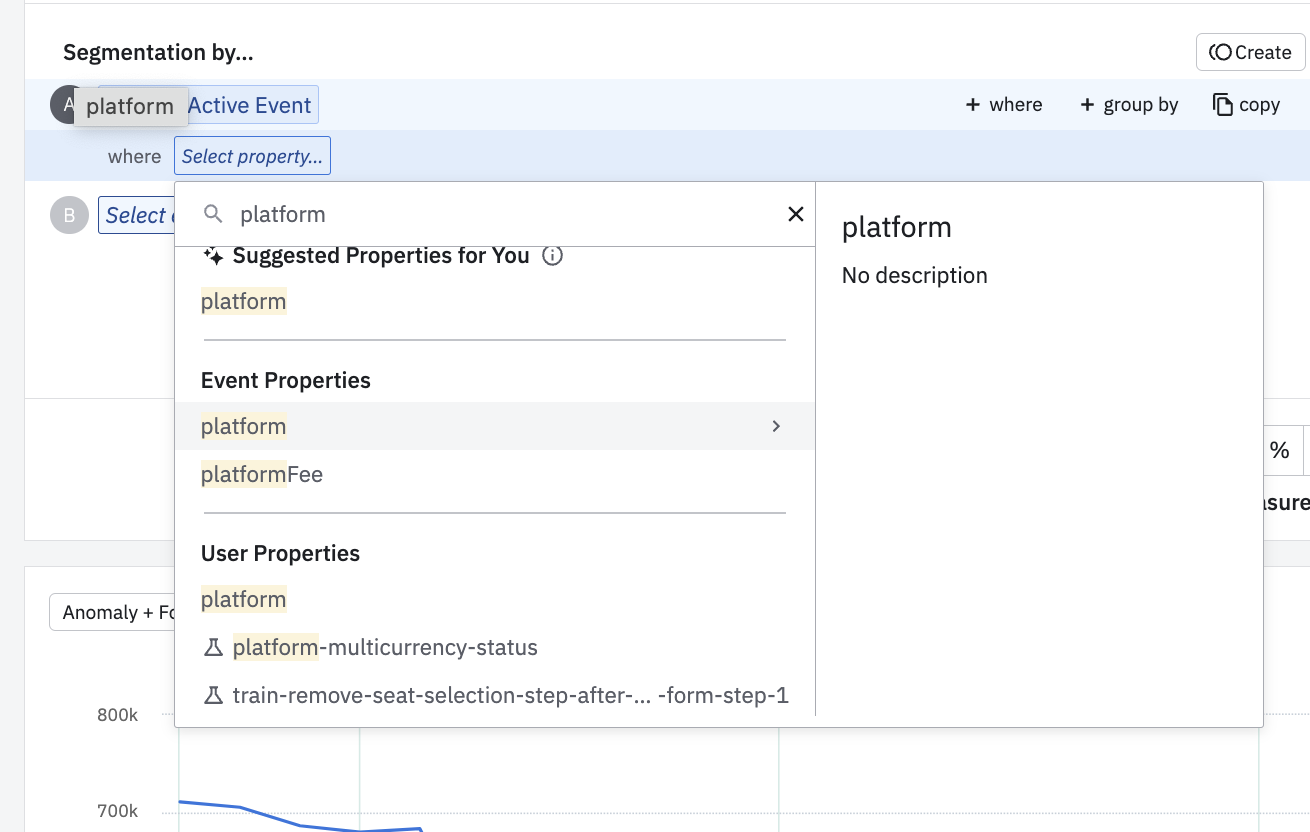Select the platform-multicurrency-status user property

[385, 648]
